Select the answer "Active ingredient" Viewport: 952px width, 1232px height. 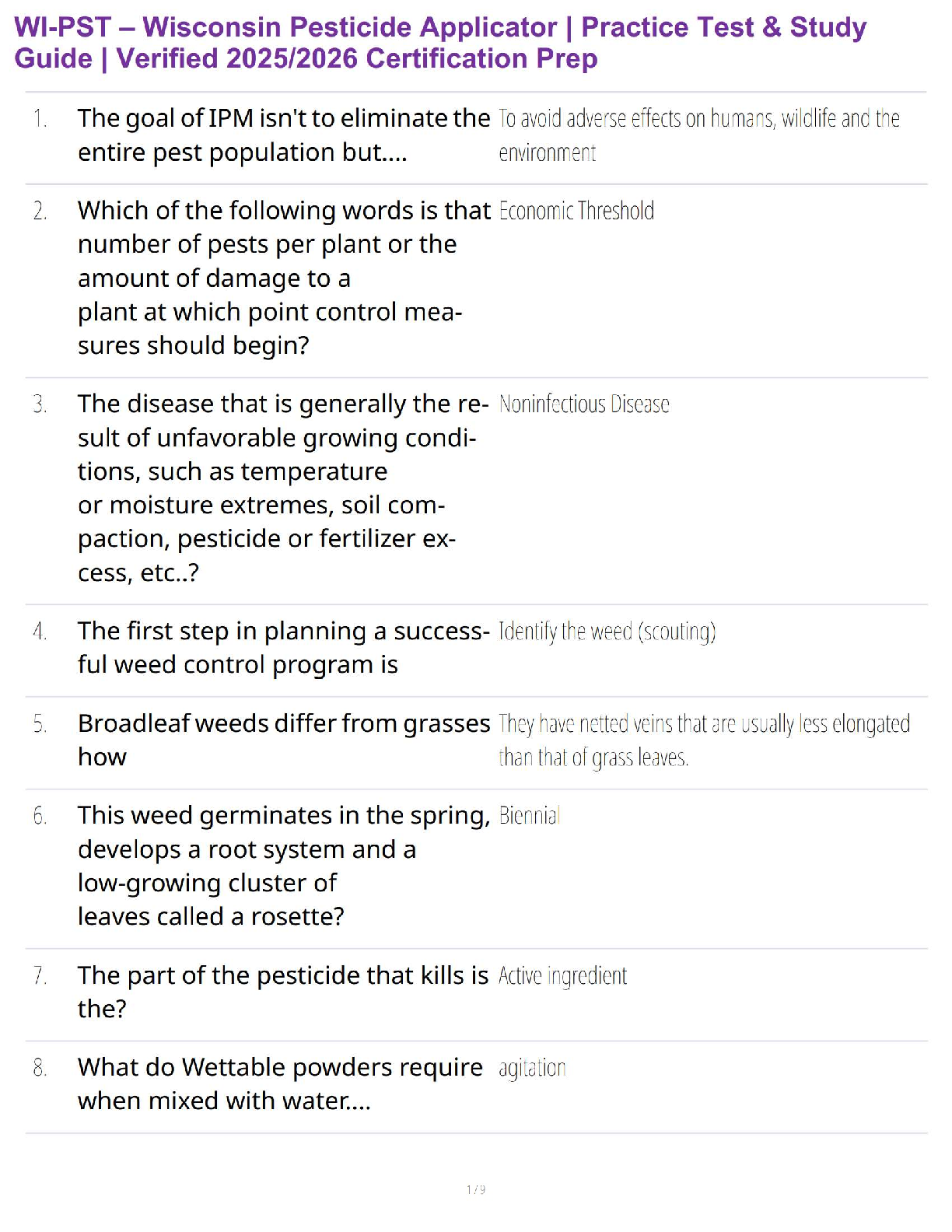click(562, 976)
